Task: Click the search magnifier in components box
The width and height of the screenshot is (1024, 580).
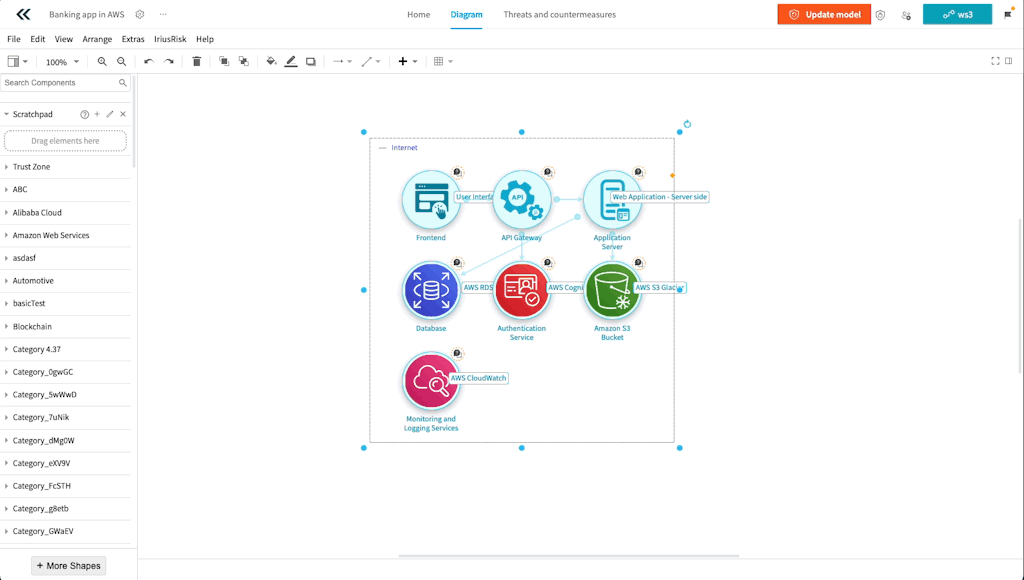Action: (123, 83)
